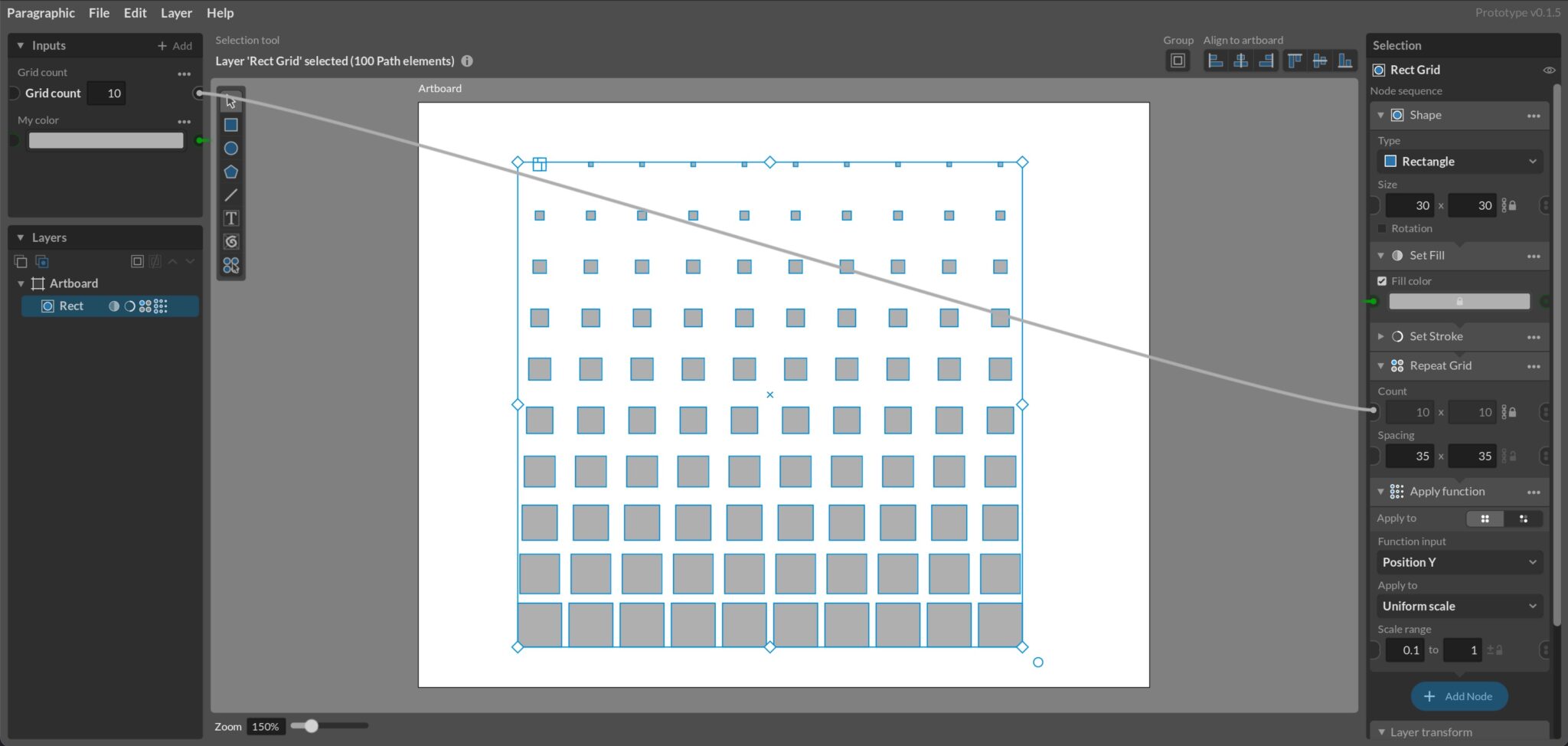Select the Text tool
The height and width of the screenshot is (746, 1568).
pos(231,218)
